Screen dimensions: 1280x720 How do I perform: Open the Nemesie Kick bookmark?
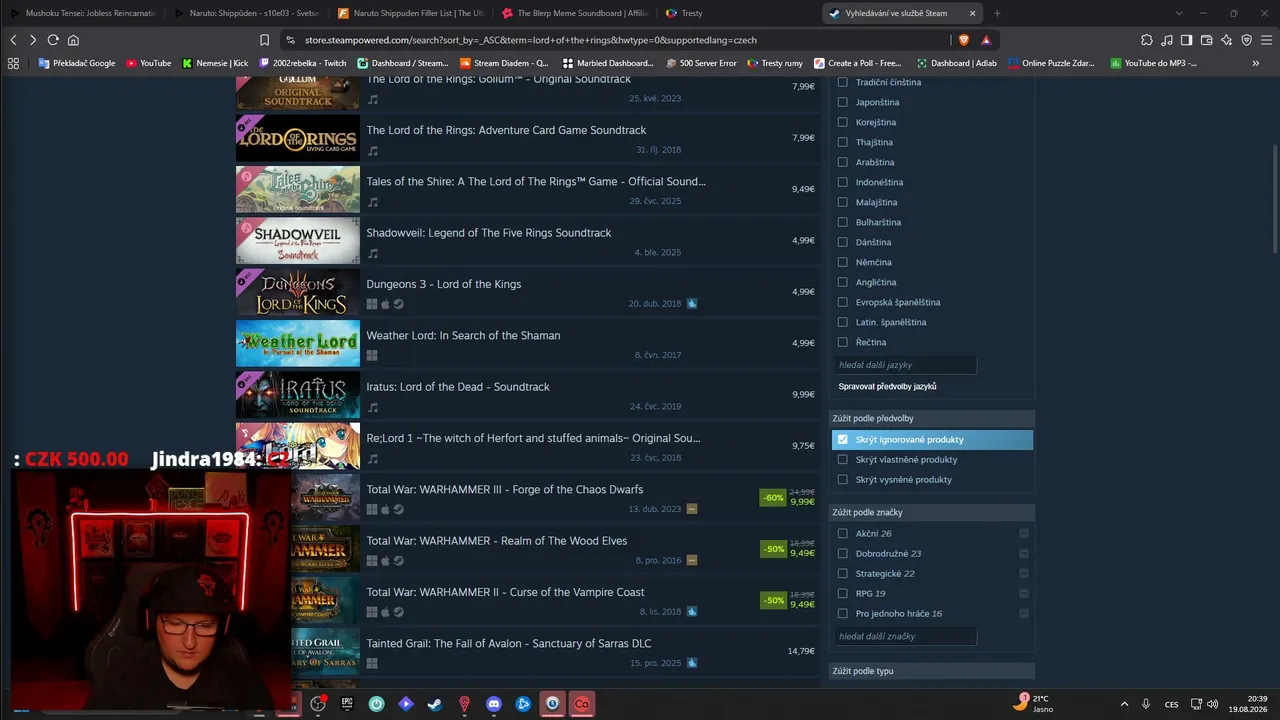point(215,63)
